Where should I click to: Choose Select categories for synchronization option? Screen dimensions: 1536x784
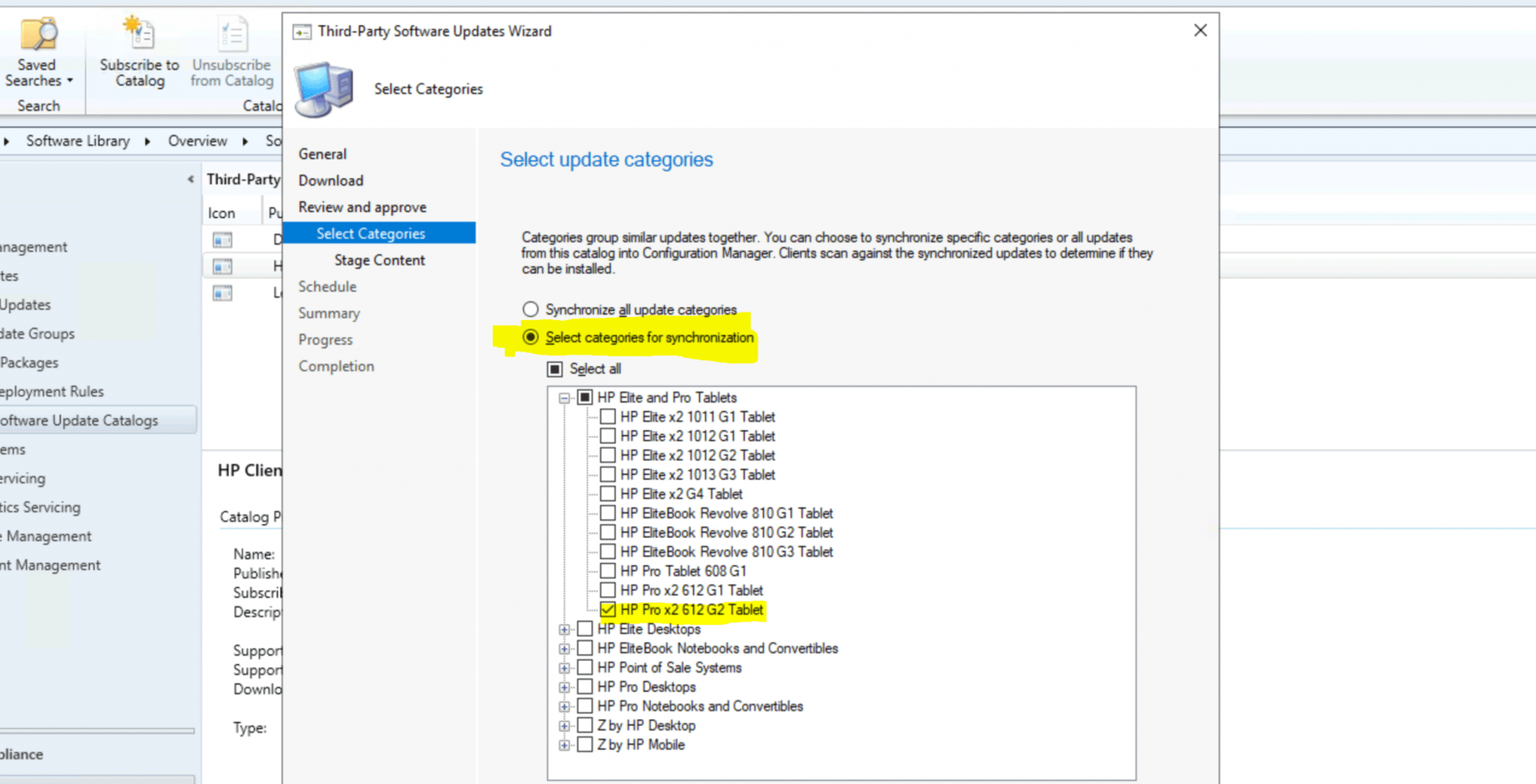[x=531, y=337]
